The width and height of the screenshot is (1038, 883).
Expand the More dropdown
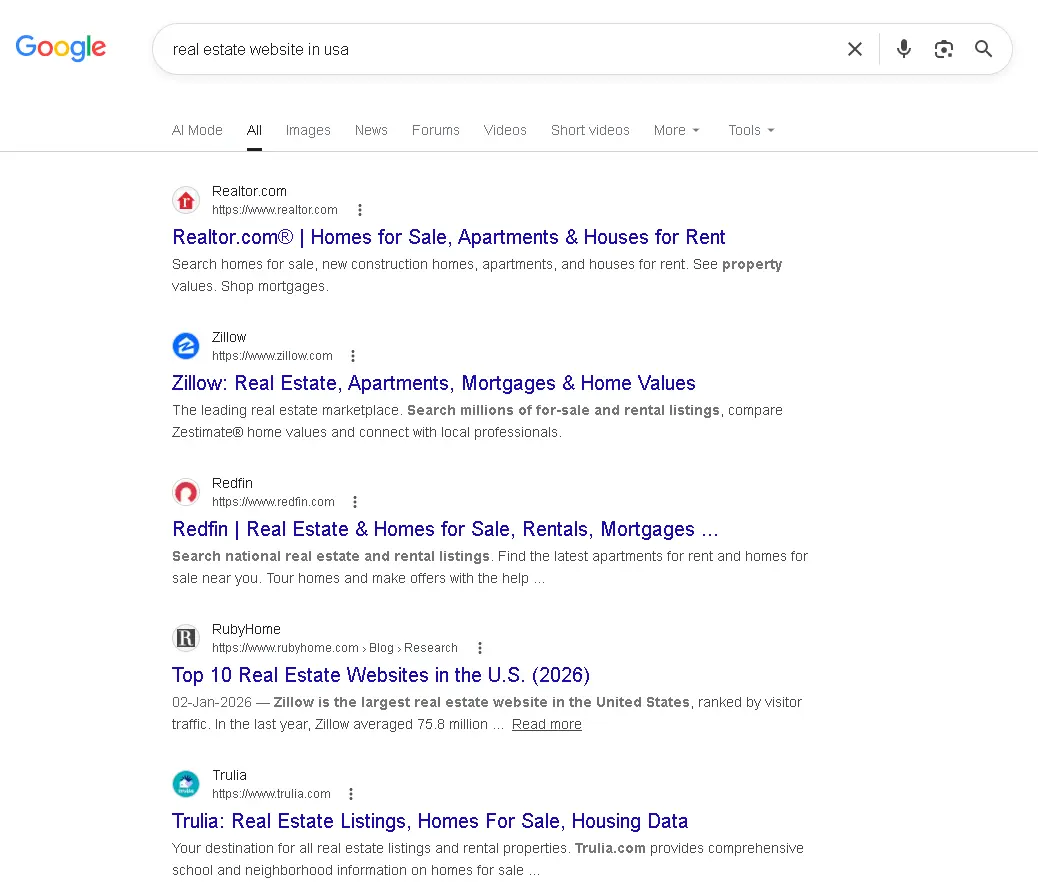pyautogui.click(x=677, y=130)
